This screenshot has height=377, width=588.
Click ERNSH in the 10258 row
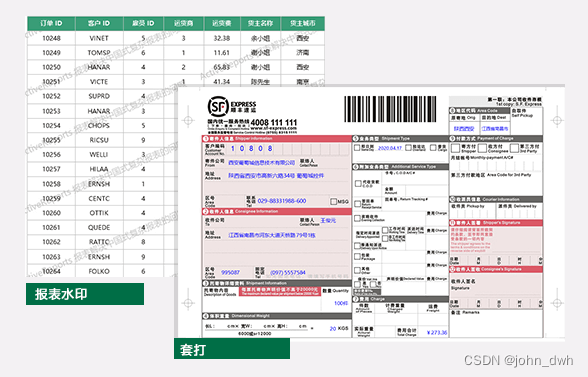99,184
